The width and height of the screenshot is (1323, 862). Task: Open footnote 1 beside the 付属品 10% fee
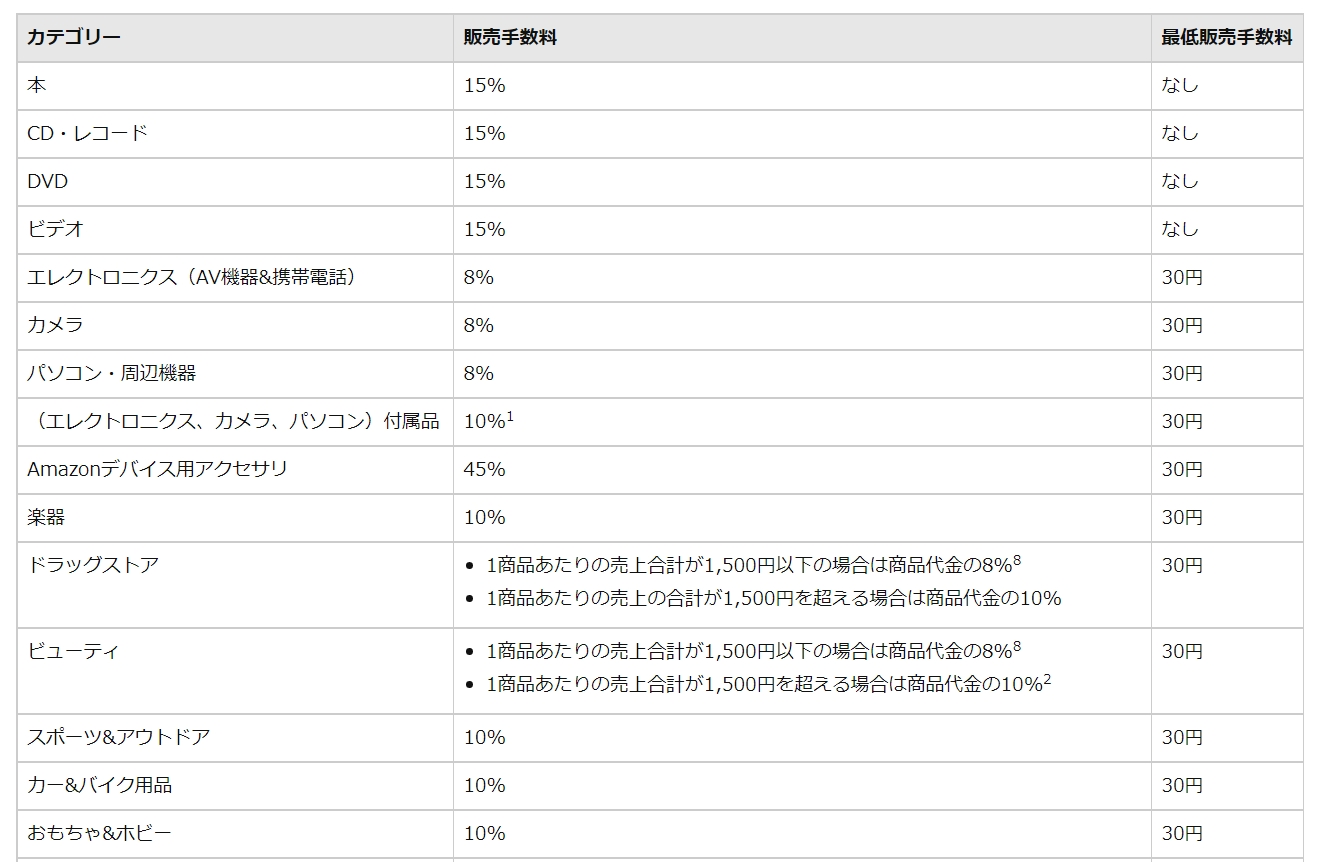510,416
